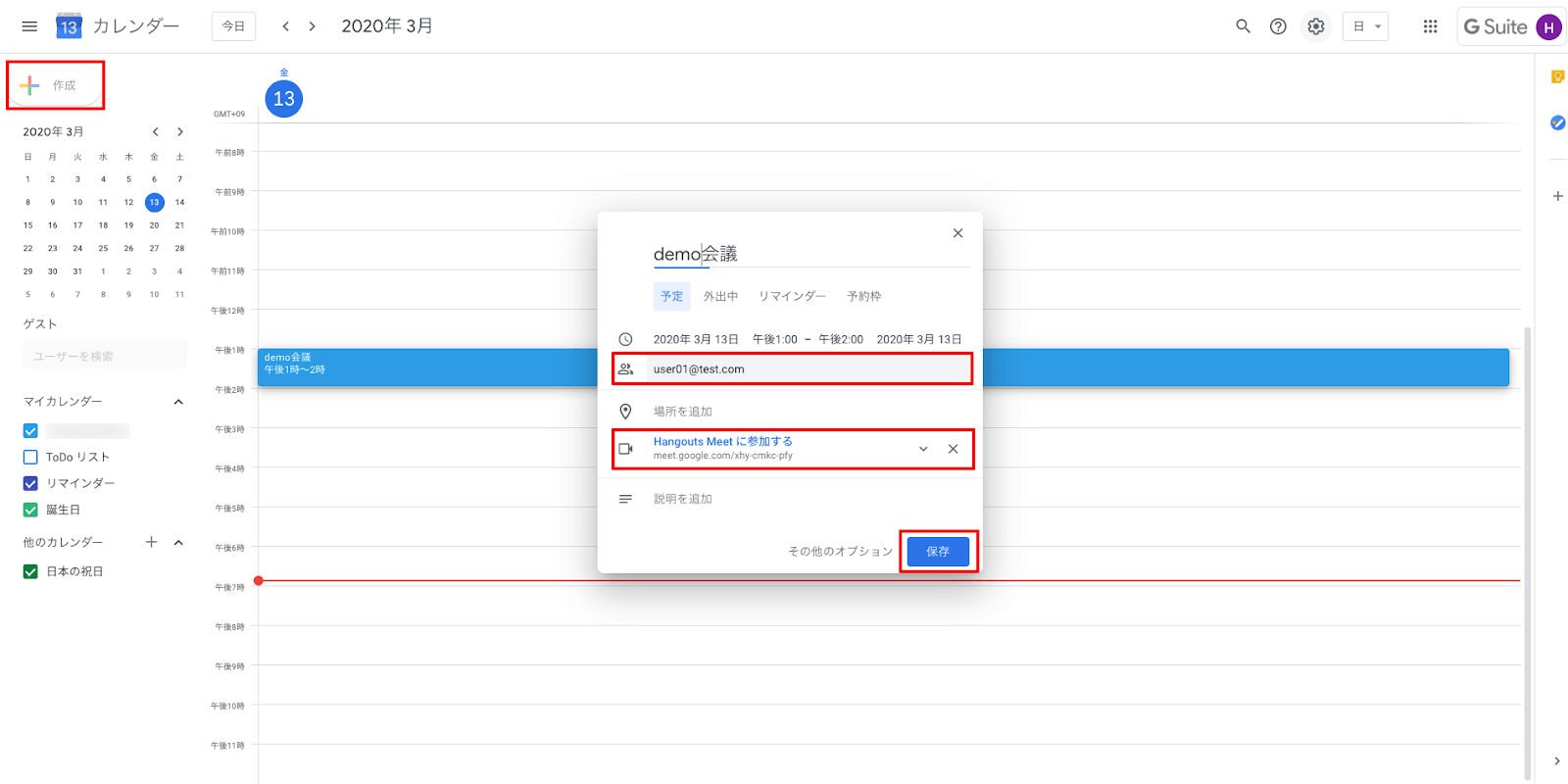
Task: Click the 今日 today button
Action: click(x=233, y=26)
